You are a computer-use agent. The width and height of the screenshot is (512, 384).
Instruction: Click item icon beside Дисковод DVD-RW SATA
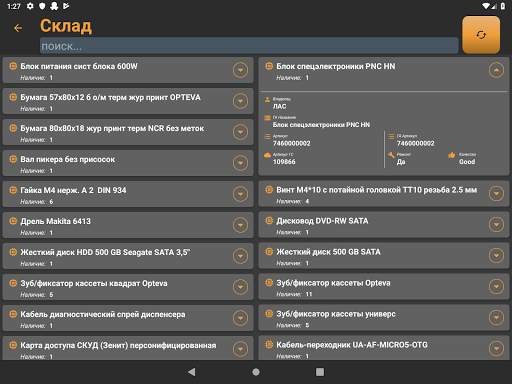coord(269,221)
